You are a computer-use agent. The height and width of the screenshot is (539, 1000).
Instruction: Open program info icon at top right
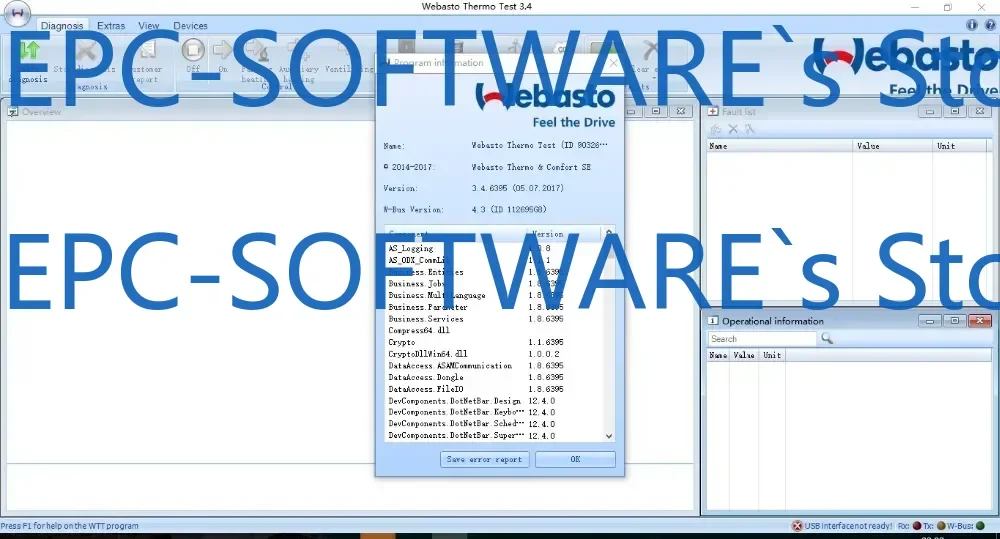click(971, 25)
